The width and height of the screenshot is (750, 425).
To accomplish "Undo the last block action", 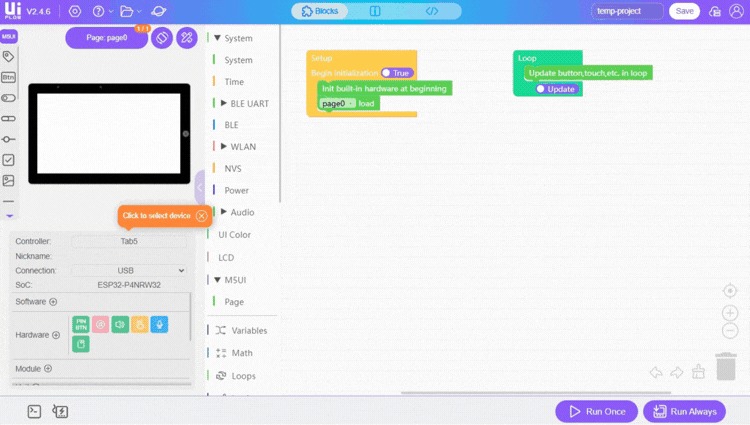I will coord(656,372).
